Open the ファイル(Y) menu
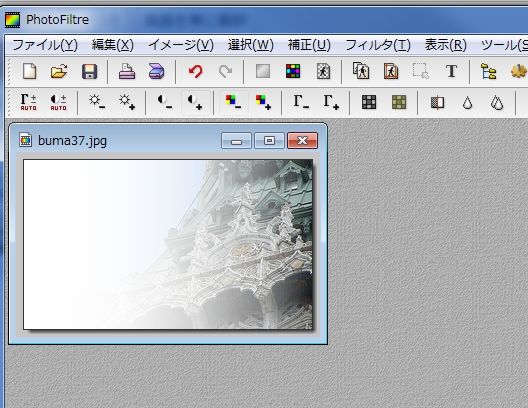 click(45, 45)
